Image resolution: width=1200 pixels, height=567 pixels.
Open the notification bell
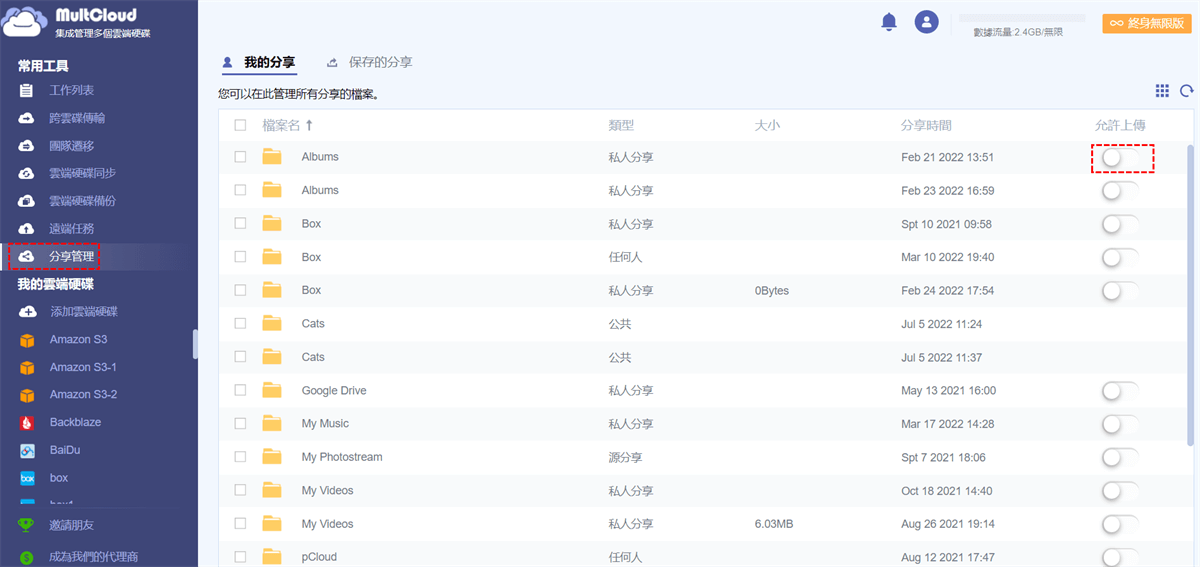pyautogui.click(x=889, y=22)
